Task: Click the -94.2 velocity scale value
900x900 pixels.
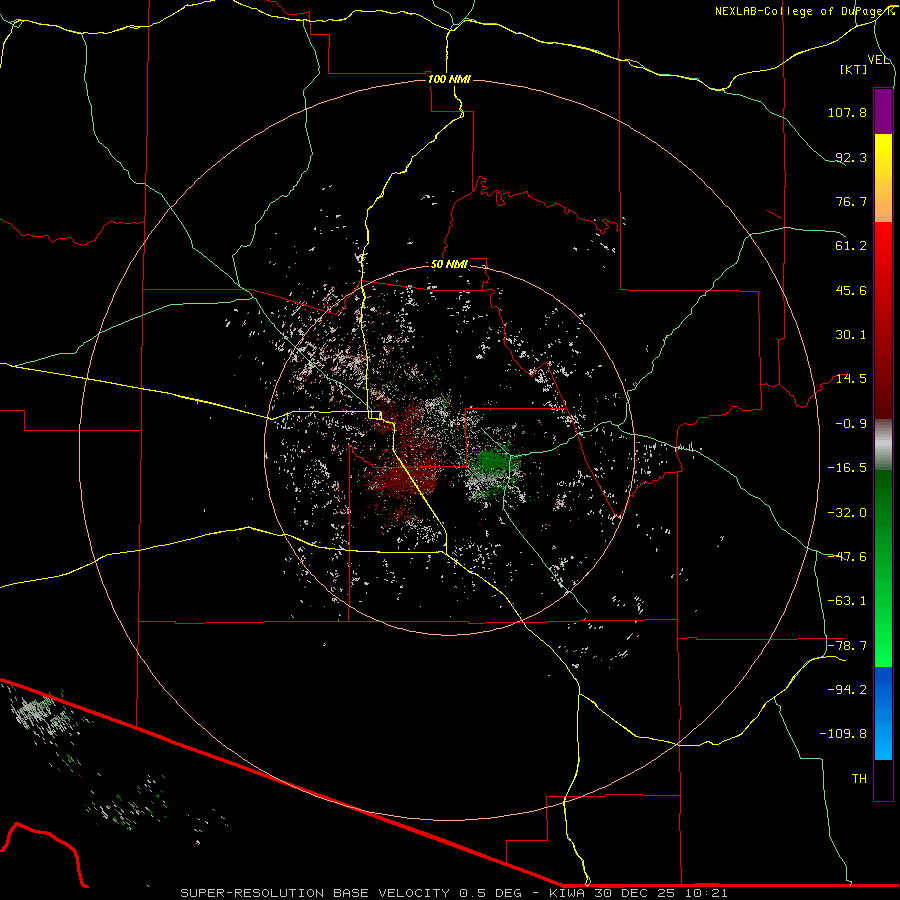Action: [x=847, y=689]
